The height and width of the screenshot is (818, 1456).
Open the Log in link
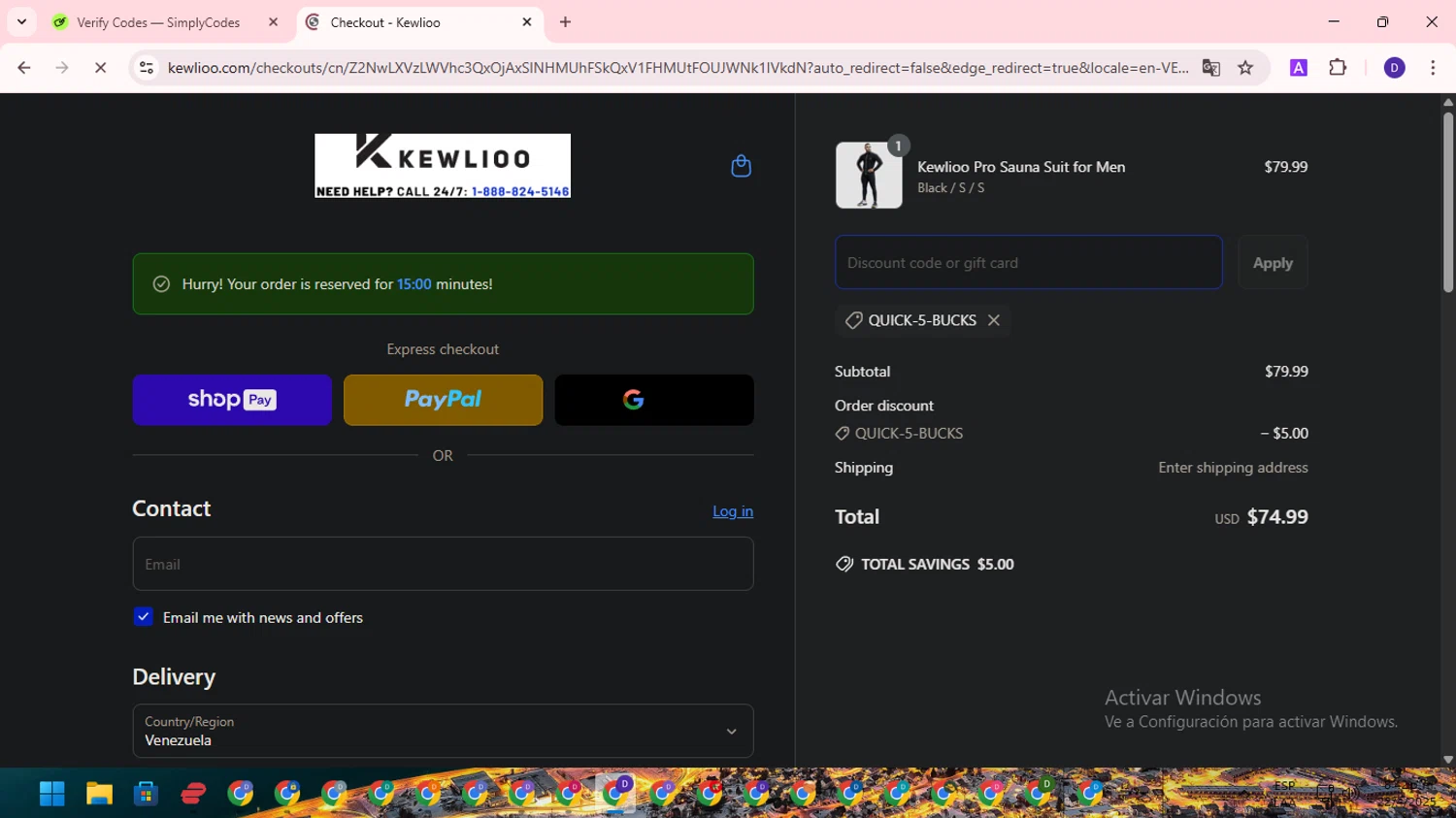(x=733, y=511)
